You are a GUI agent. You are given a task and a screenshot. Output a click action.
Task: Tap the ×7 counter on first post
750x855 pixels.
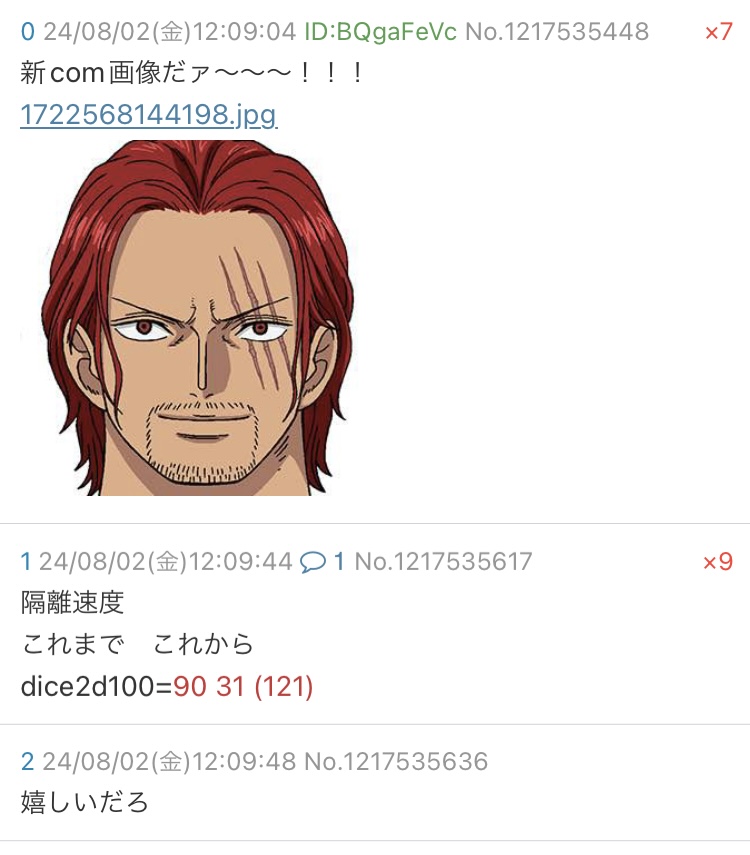point(718,32)
